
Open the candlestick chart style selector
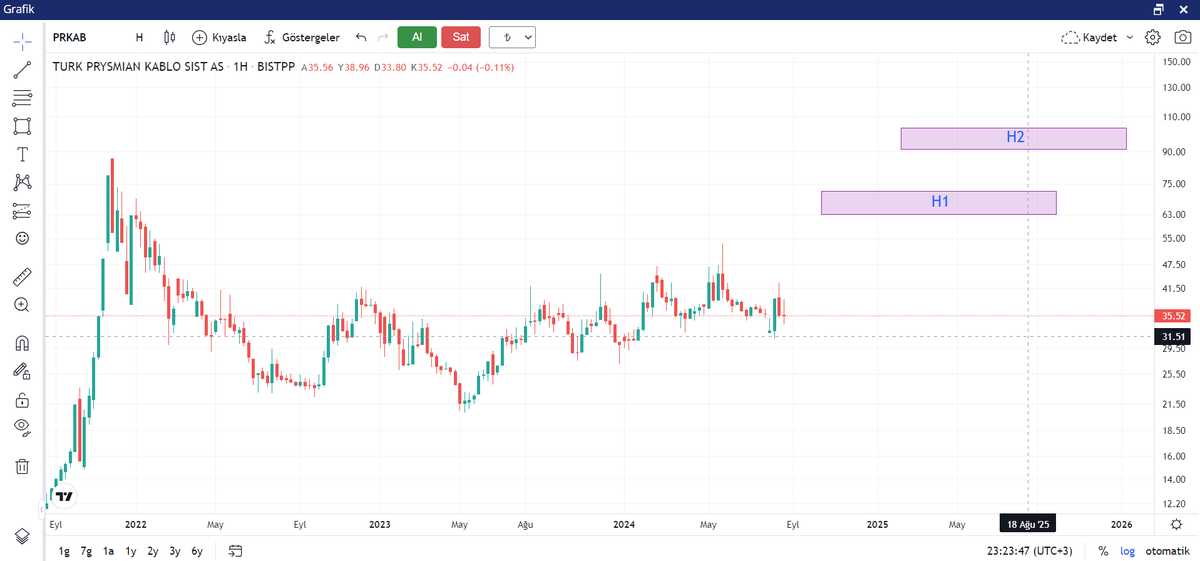coord(170,37)
